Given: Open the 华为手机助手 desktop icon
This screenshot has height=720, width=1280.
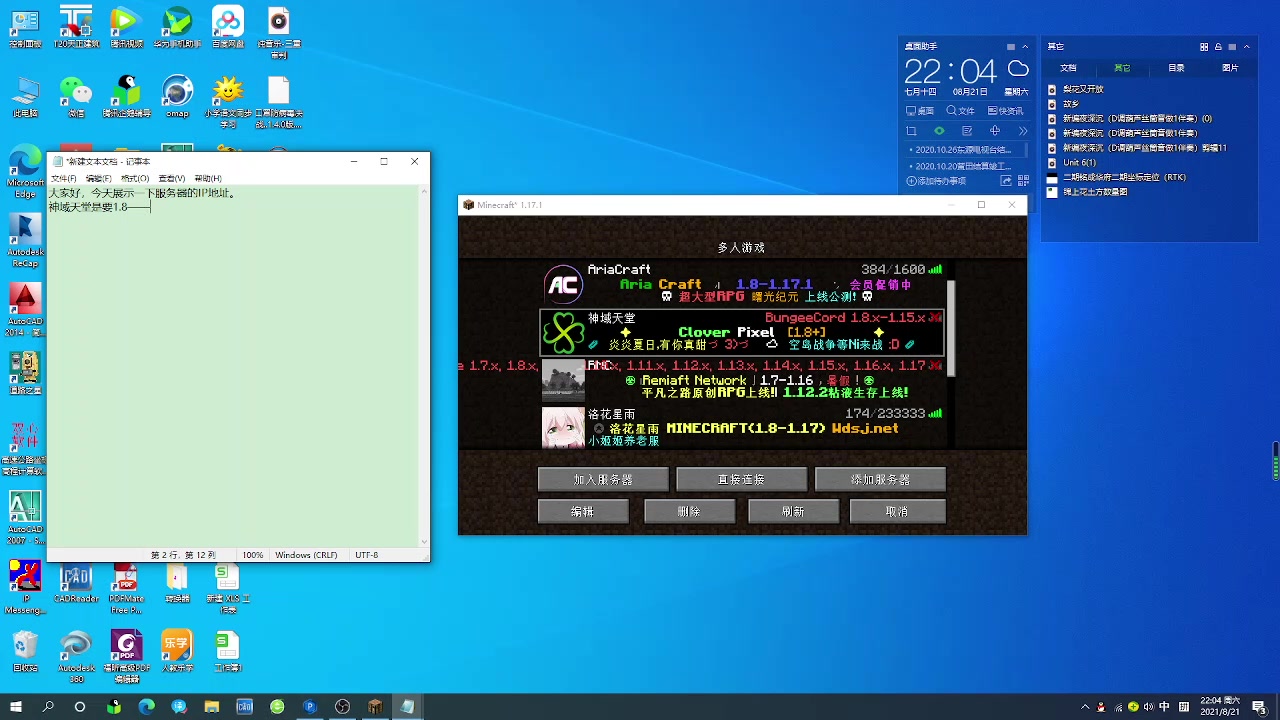Looking at the screenshot, I should click(x=177, y=28).
